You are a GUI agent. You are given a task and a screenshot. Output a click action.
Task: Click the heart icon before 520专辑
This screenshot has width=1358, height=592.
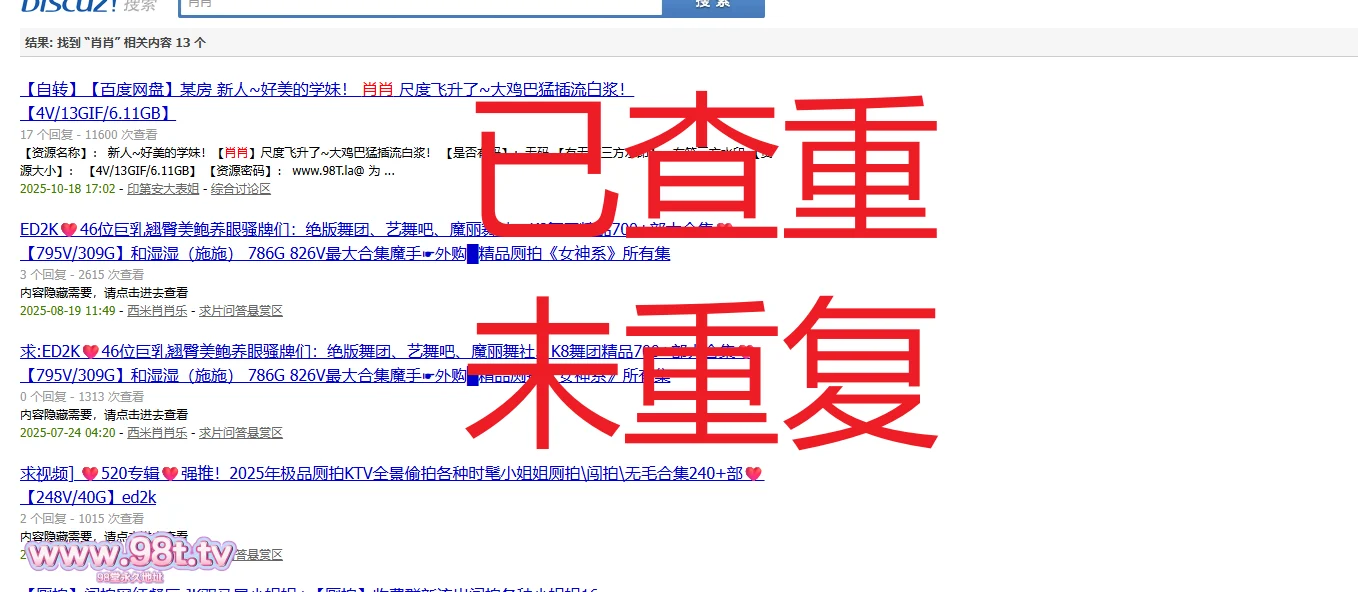[x=90, y=474]
